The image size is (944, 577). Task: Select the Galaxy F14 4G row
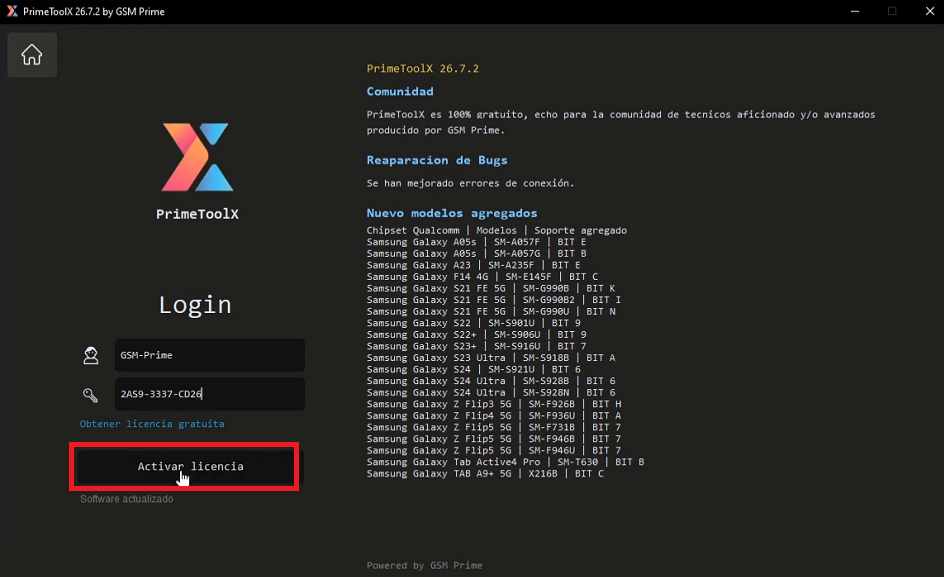(x=482, y=277)
